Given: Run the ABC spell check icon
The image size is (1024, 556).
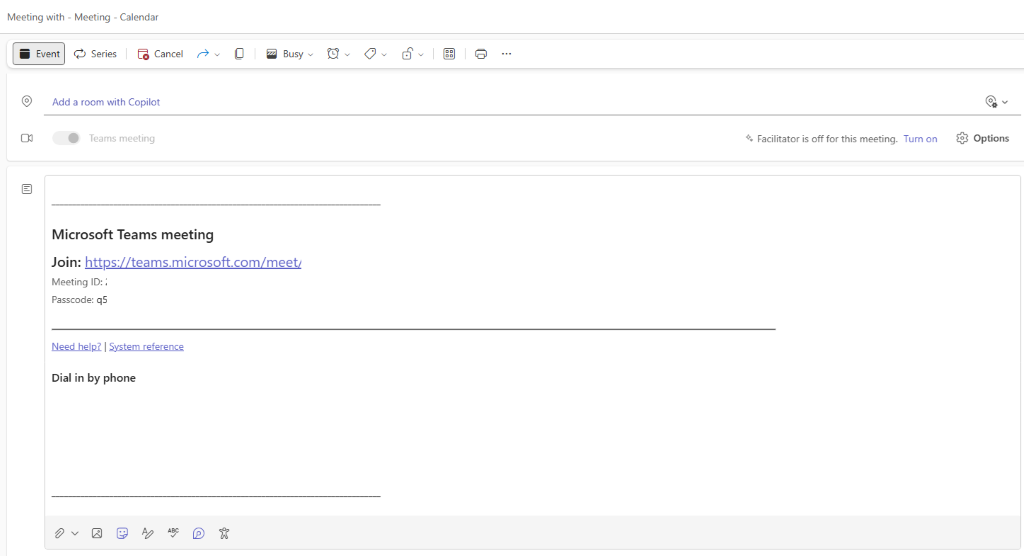Looking at the screenshot, I should (x=173, y=532).
